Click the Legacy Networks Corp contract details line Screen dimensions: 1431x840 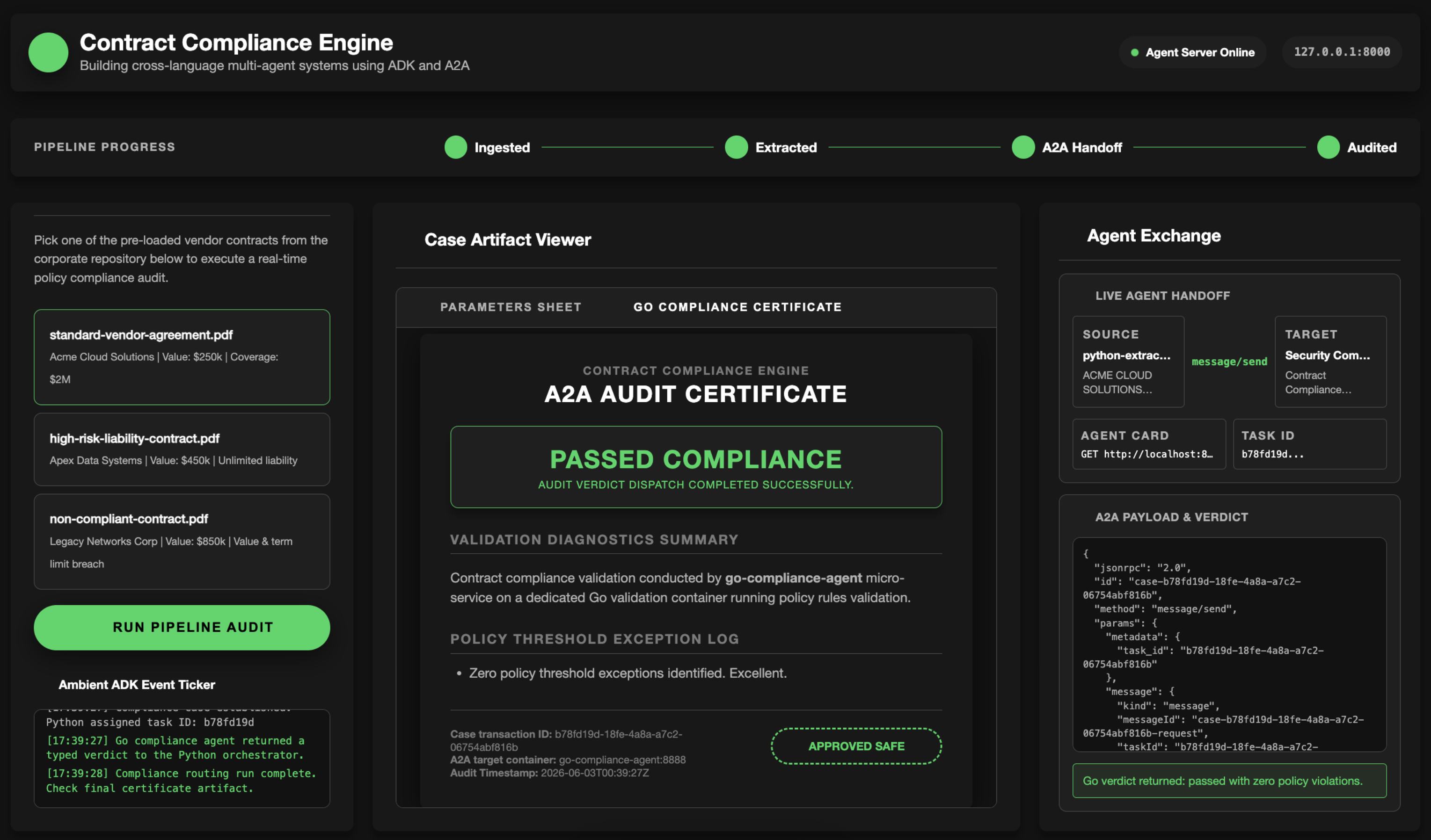(x=171, y=552)
